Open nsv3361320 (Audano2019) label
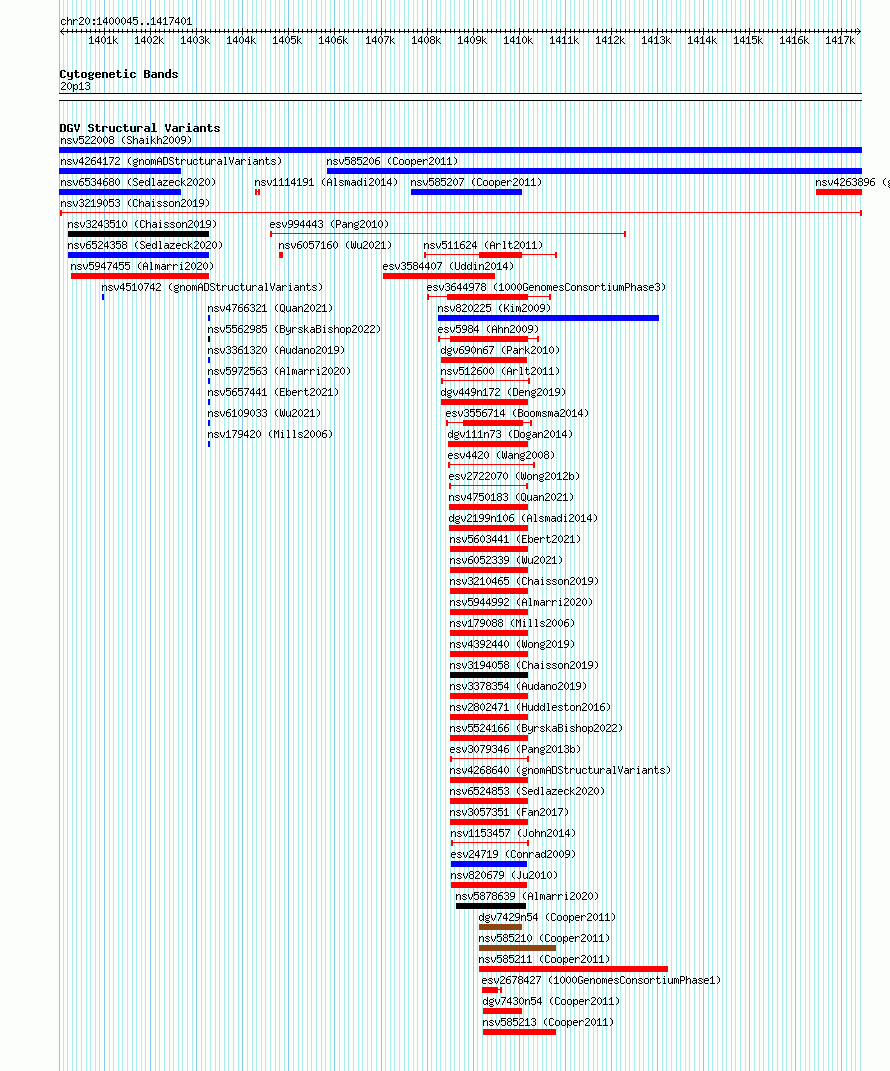Viewport: 890px width, 1071px height. tap(276, 350)
